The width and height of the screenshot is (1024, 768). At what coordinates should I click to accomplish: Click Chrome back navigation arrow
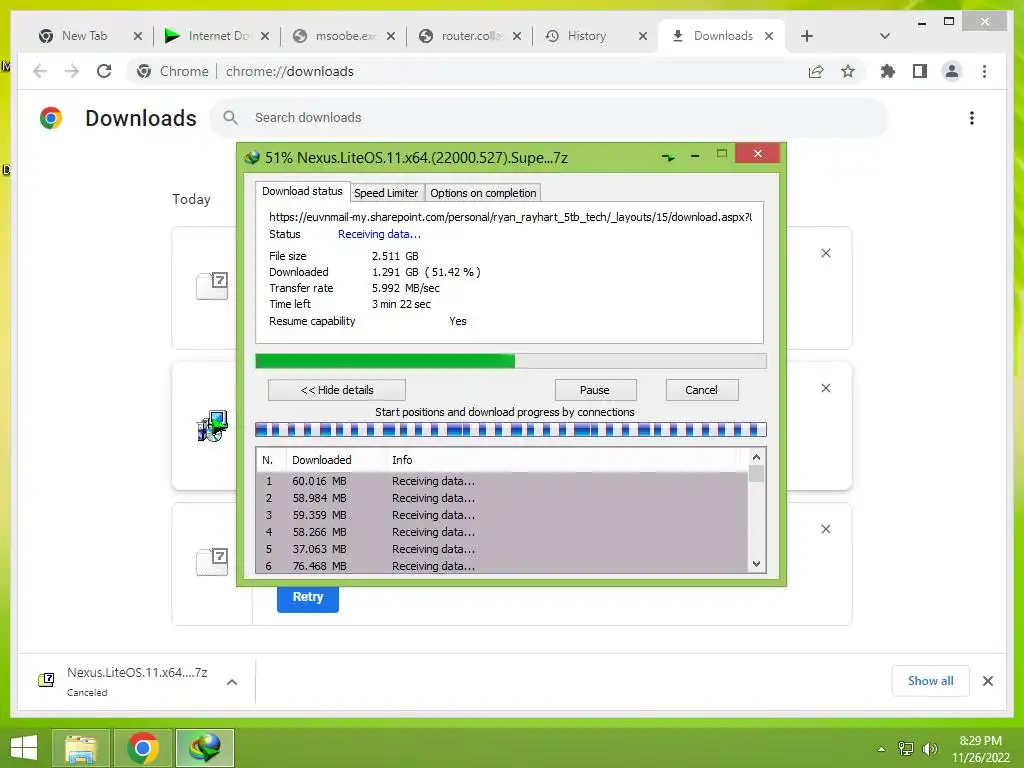[x=40, y=71]
